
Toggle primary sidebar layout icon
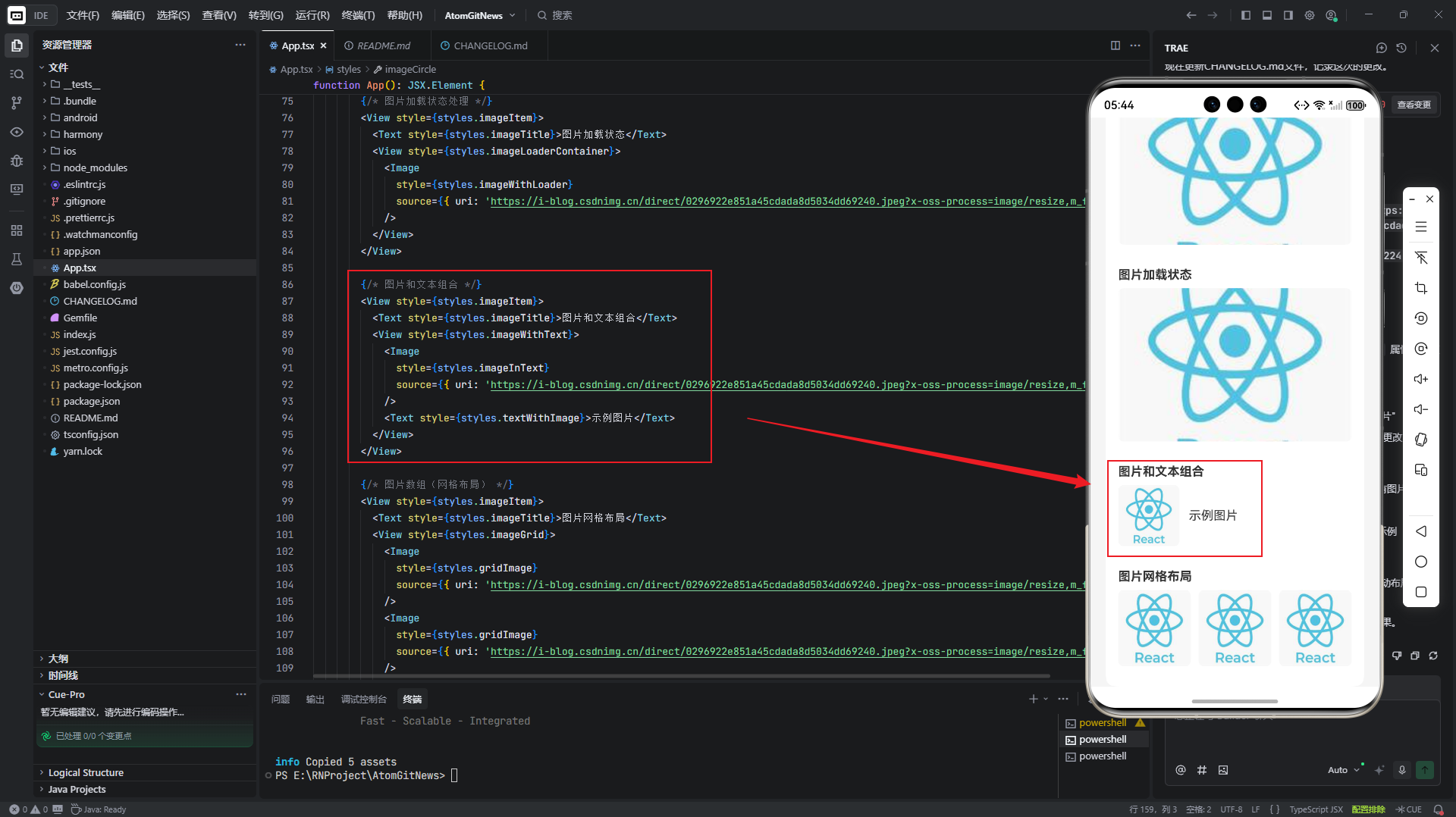[x=1246, y=15]
